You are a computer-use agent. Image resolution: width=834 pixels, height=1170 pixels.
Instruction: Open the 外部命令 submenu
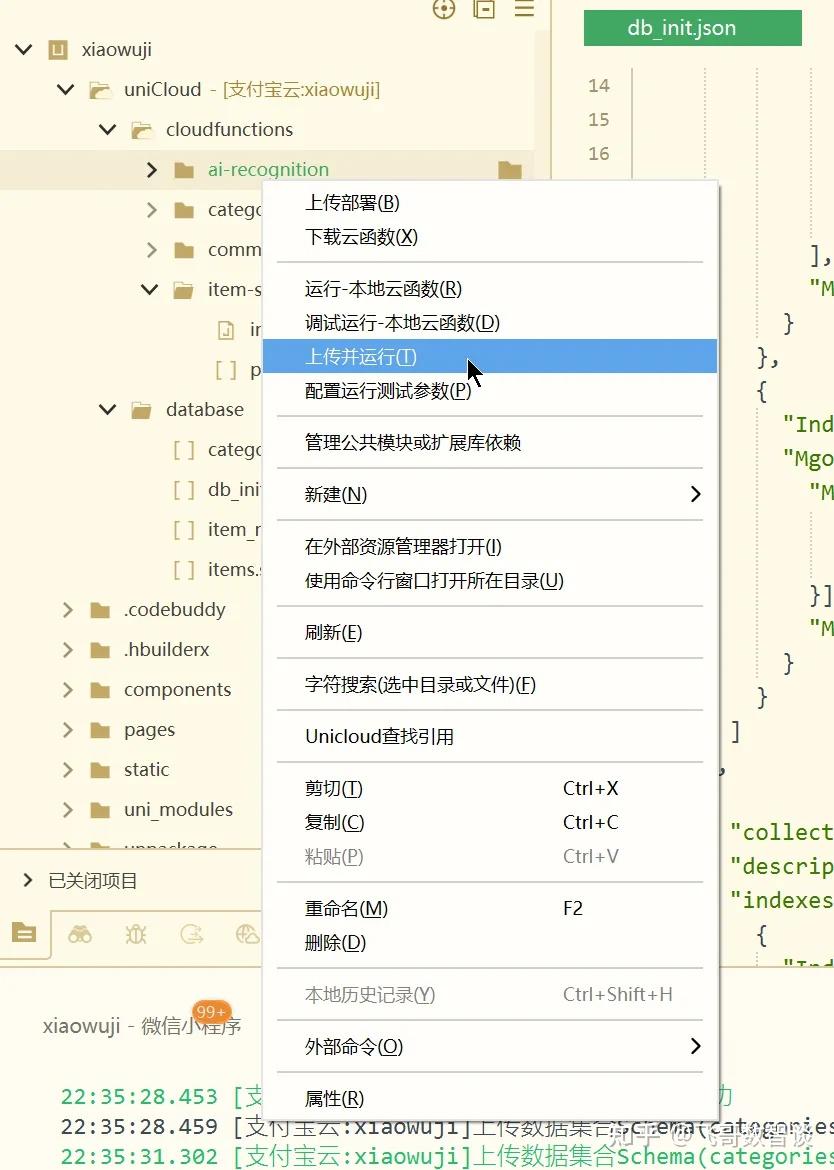[354, 1047]
